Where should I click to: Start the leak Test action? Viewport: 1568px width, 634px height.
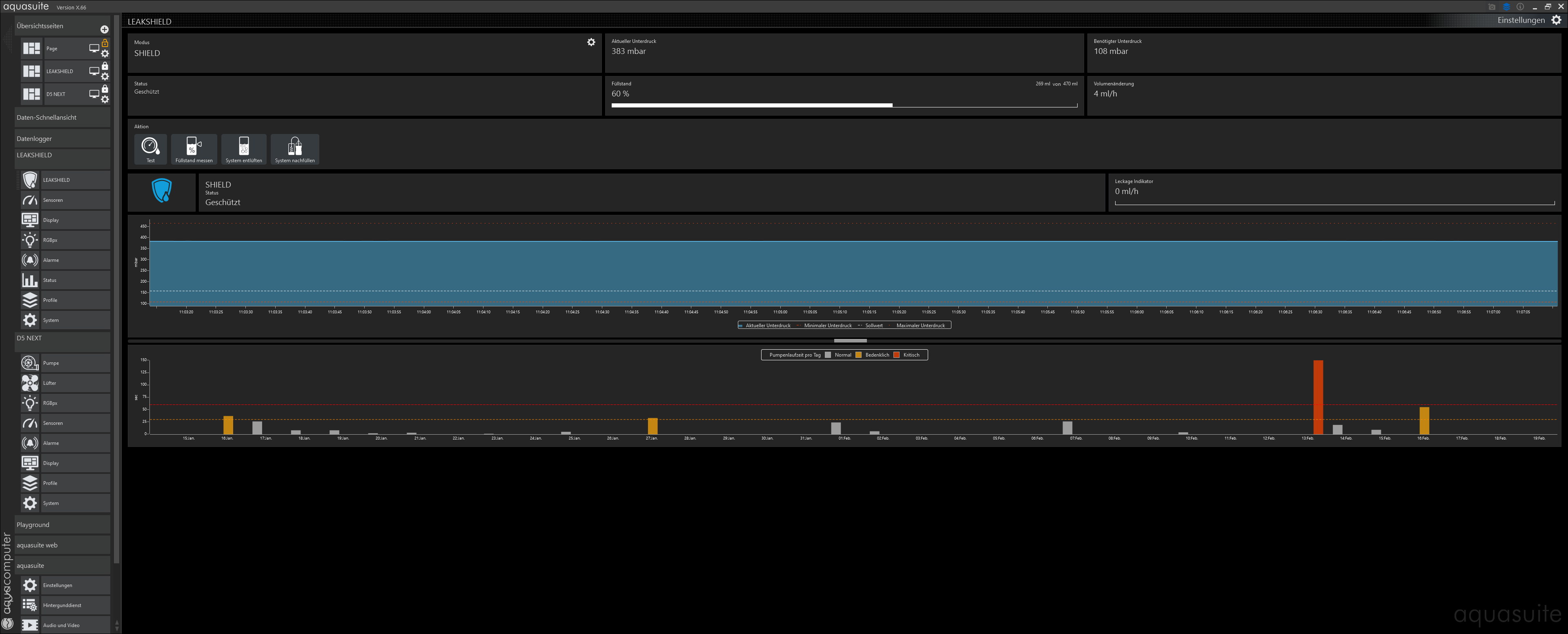tap(150, 149)
